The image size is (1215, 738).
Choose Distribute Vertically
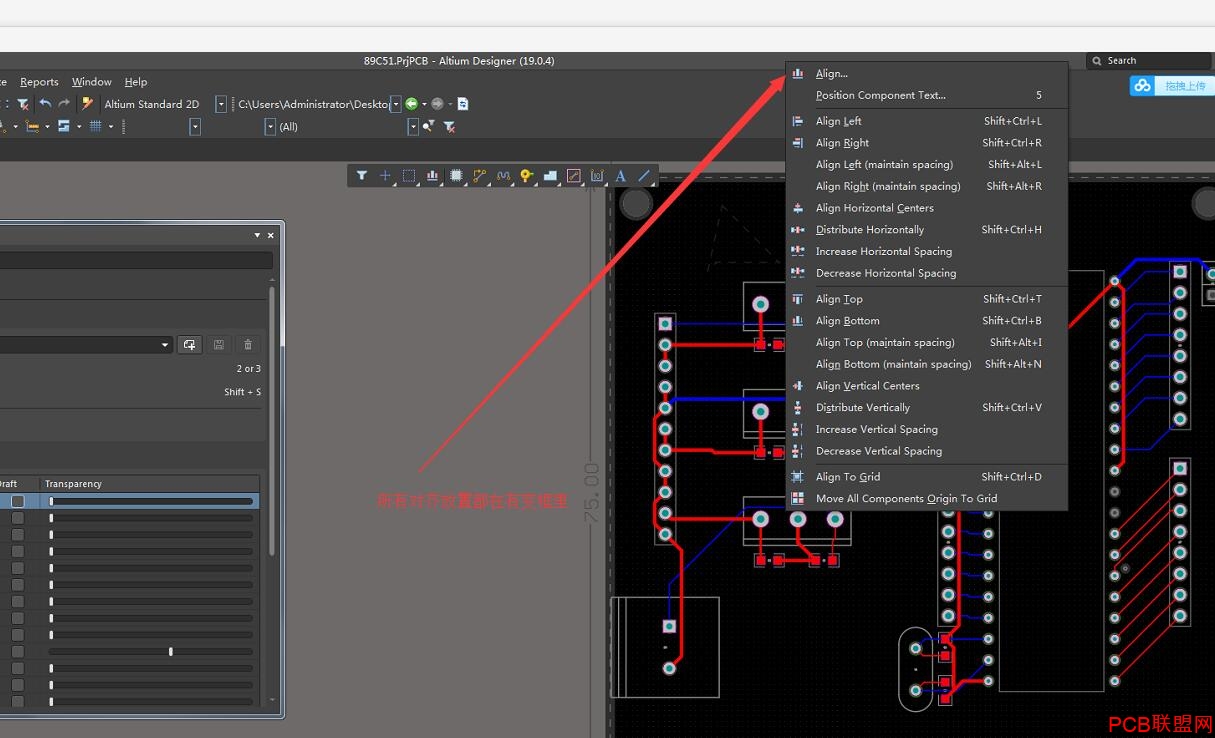[x=927, y=408]
